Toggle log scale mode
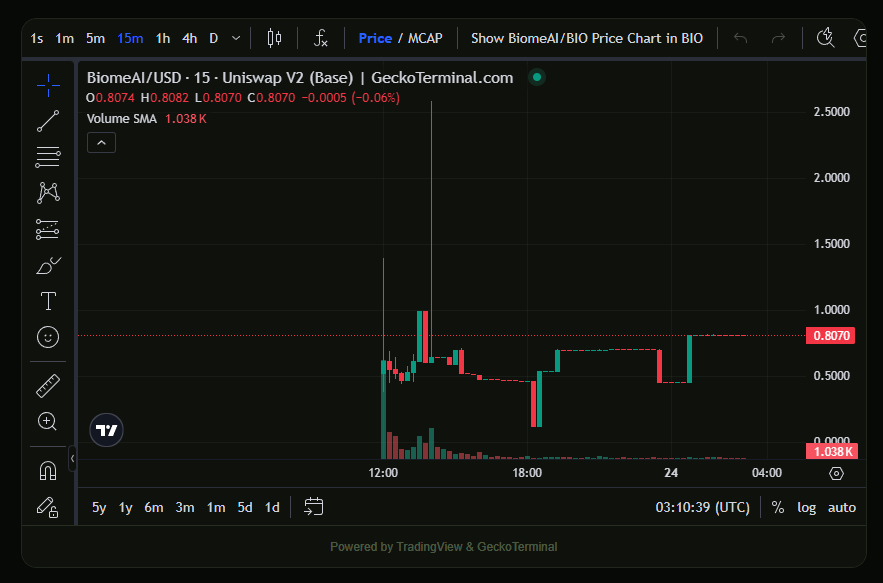The image size is (883, 583). click(x=806, y=508)
